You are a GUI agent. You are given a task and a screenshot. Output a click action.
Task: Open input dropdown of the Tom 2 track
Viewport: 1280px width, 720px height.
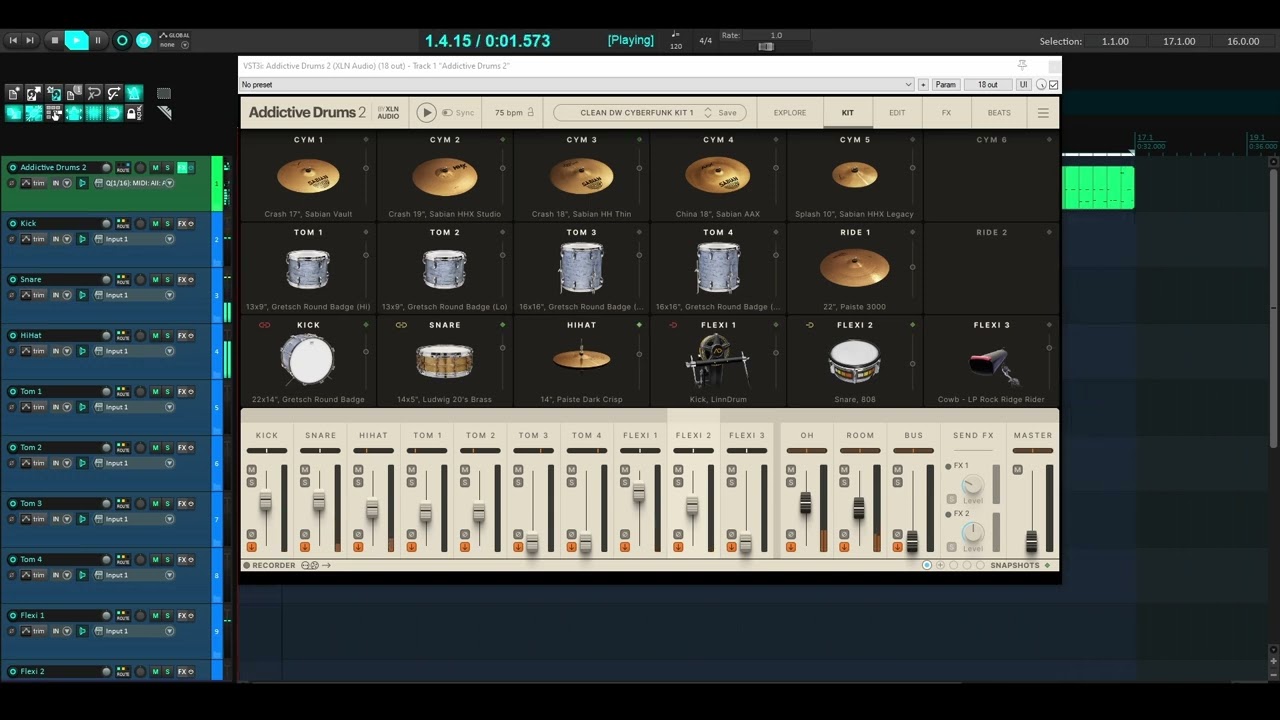169,463
